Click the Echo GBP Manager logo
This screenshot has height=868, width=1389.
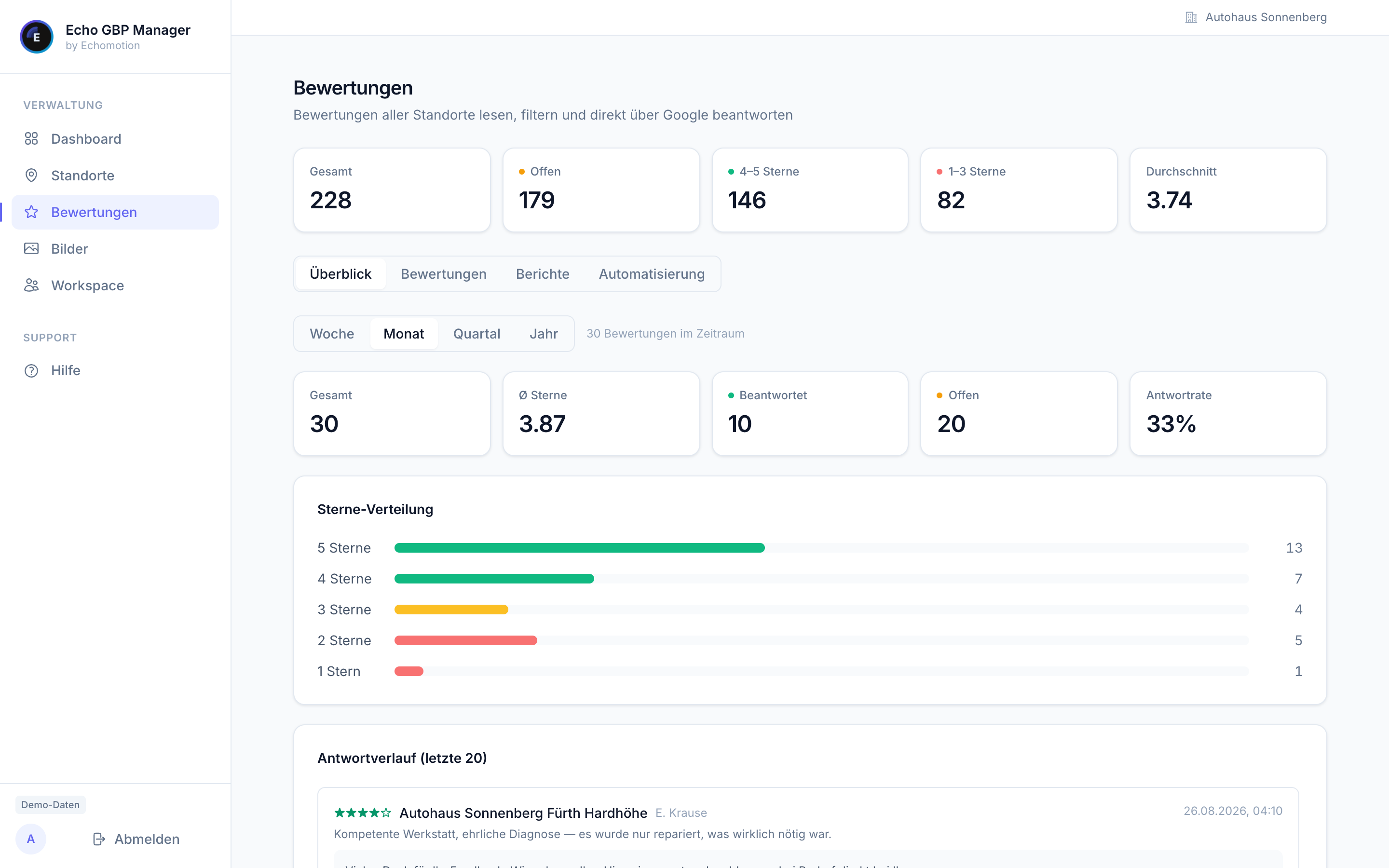37,37
